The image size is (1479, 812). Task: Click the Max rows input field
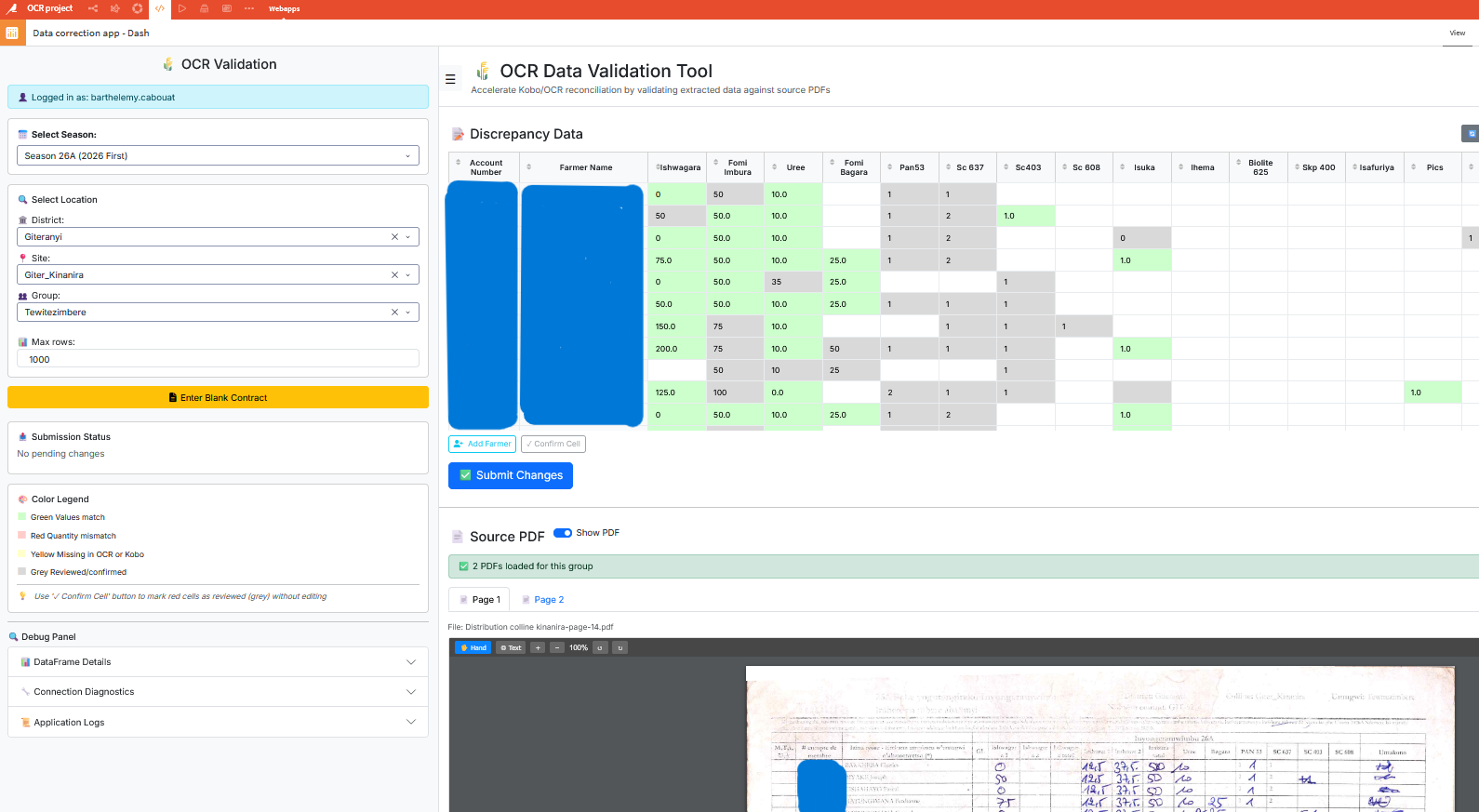click(218, 359)
